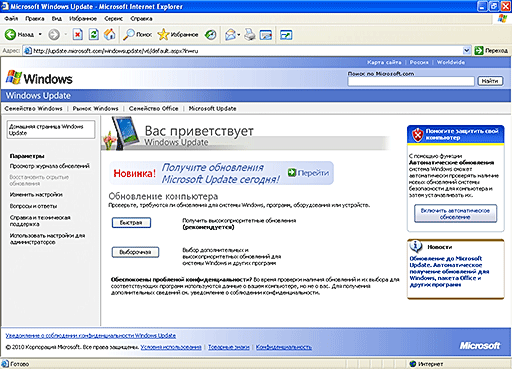
Task: Click the Новости info balloon icon
Action: coord(416,246)
